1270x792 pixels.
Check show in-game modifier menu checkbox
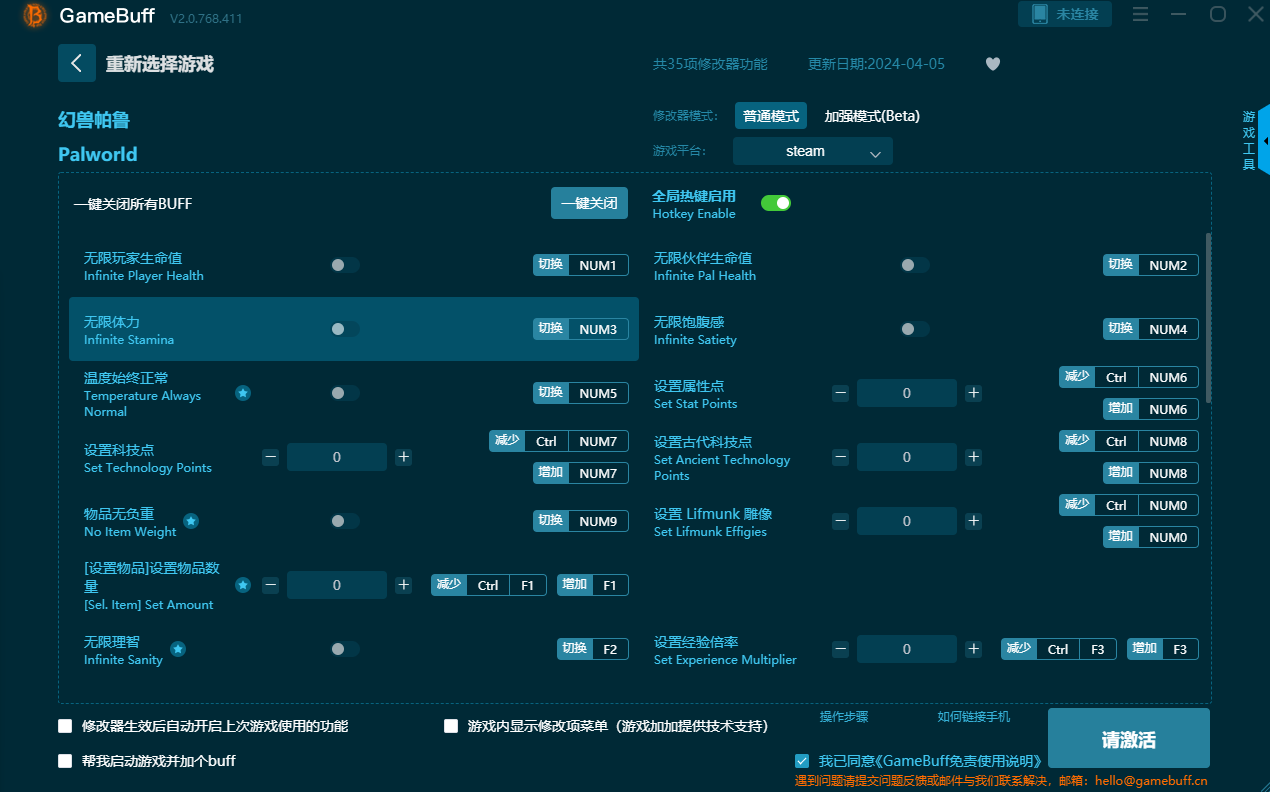pos(451,726)
